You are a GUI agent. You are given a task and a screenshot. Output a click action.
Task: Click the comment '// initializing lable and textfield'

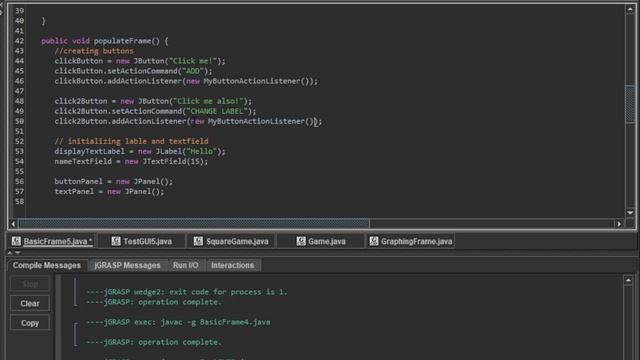pyautogui.click(x=131, y=141)
